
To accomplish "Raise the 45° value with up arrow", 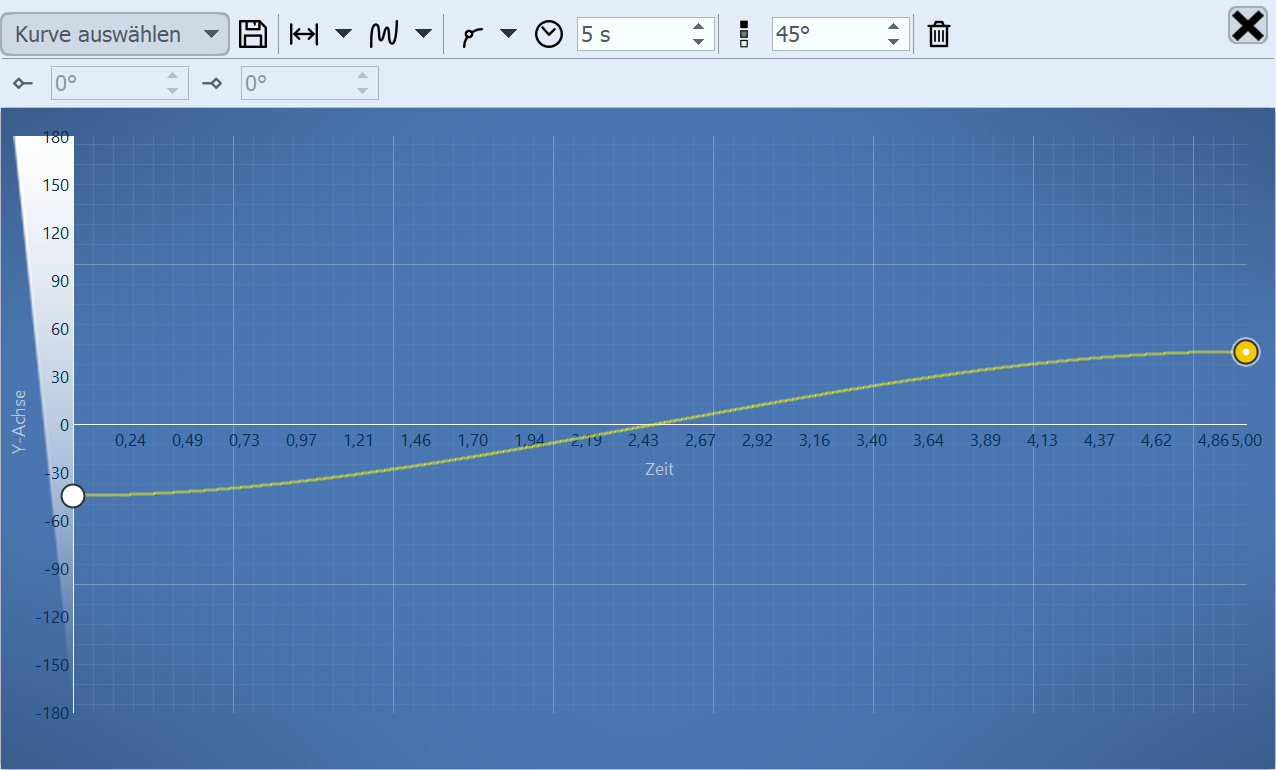I will 893,27.
